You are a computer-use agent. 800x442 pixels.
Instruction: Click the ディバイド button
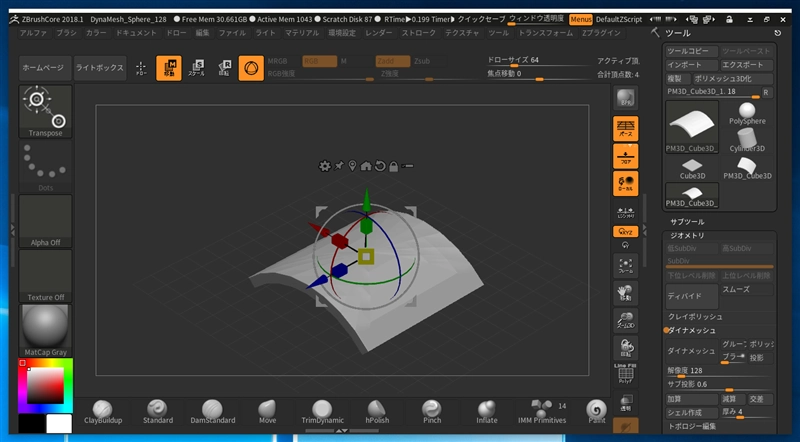click(692, 296)
